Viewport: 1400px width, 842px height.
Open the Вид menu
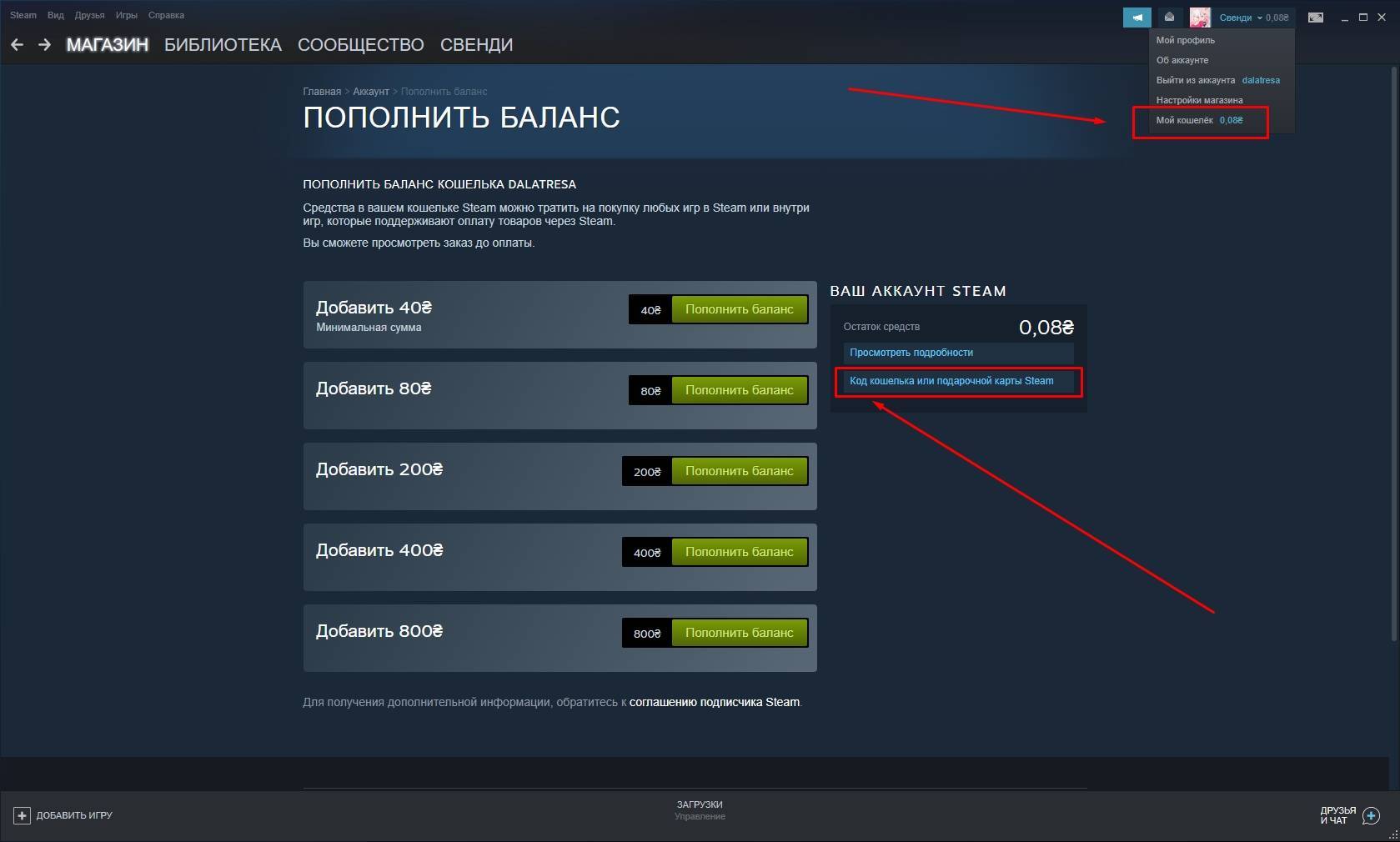pos(55,15)
